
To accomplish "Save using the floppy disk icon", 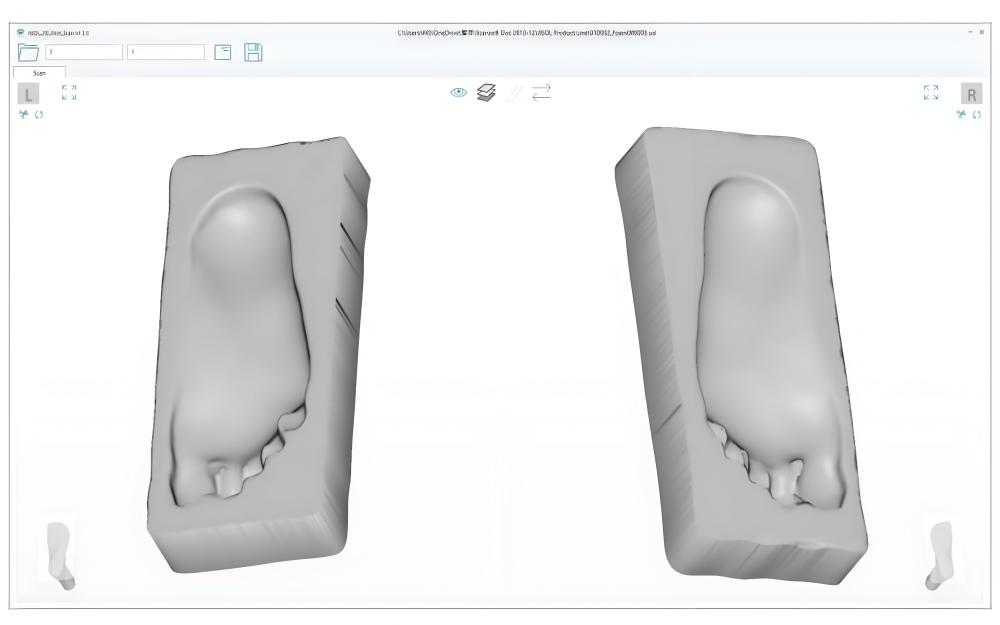I will 253,52.
